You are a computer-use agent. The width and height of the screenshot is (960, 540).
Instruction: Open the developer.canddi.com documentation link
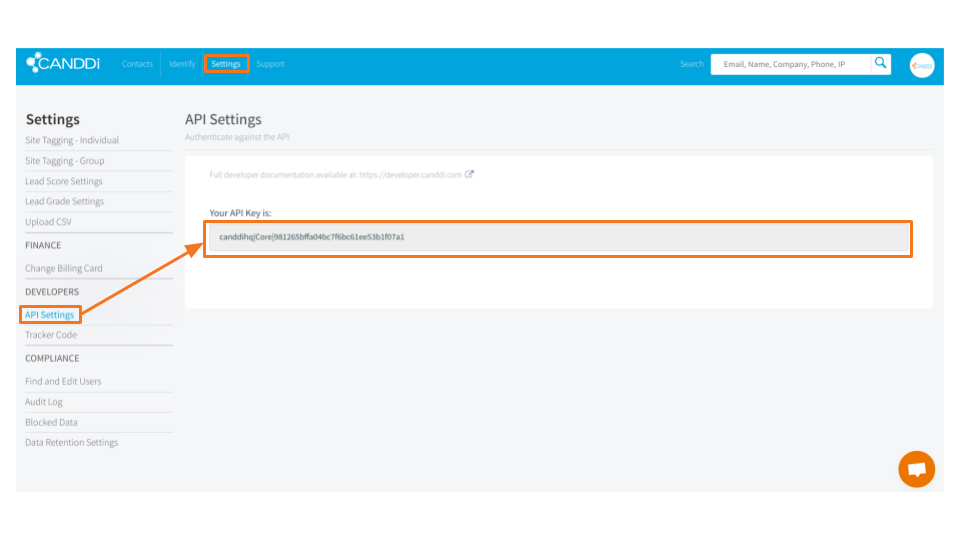pyautogui.click(x=410, y=174)
